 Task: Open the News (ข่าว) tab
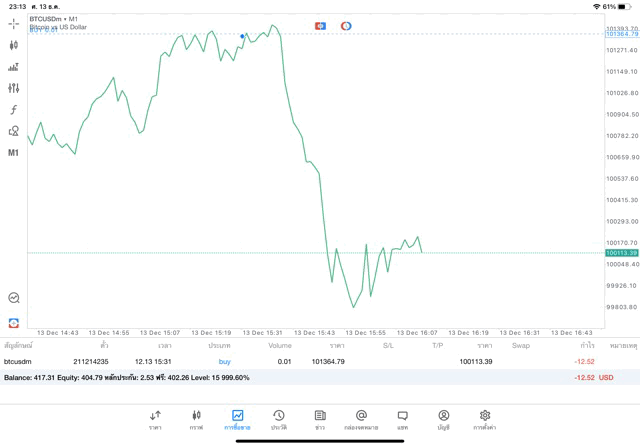(320, 419)
